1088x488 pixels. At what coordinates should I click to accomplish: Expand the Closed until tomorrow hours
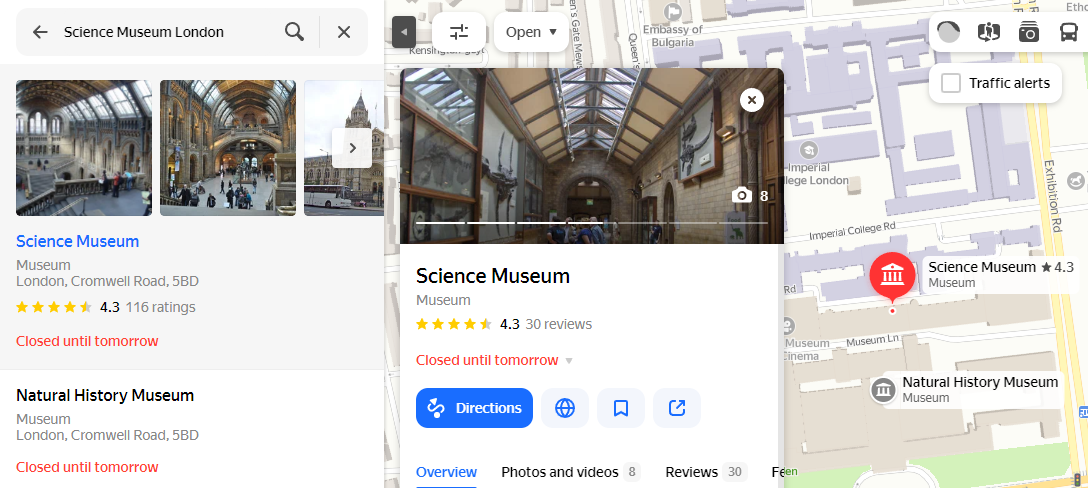click(569, 361)
